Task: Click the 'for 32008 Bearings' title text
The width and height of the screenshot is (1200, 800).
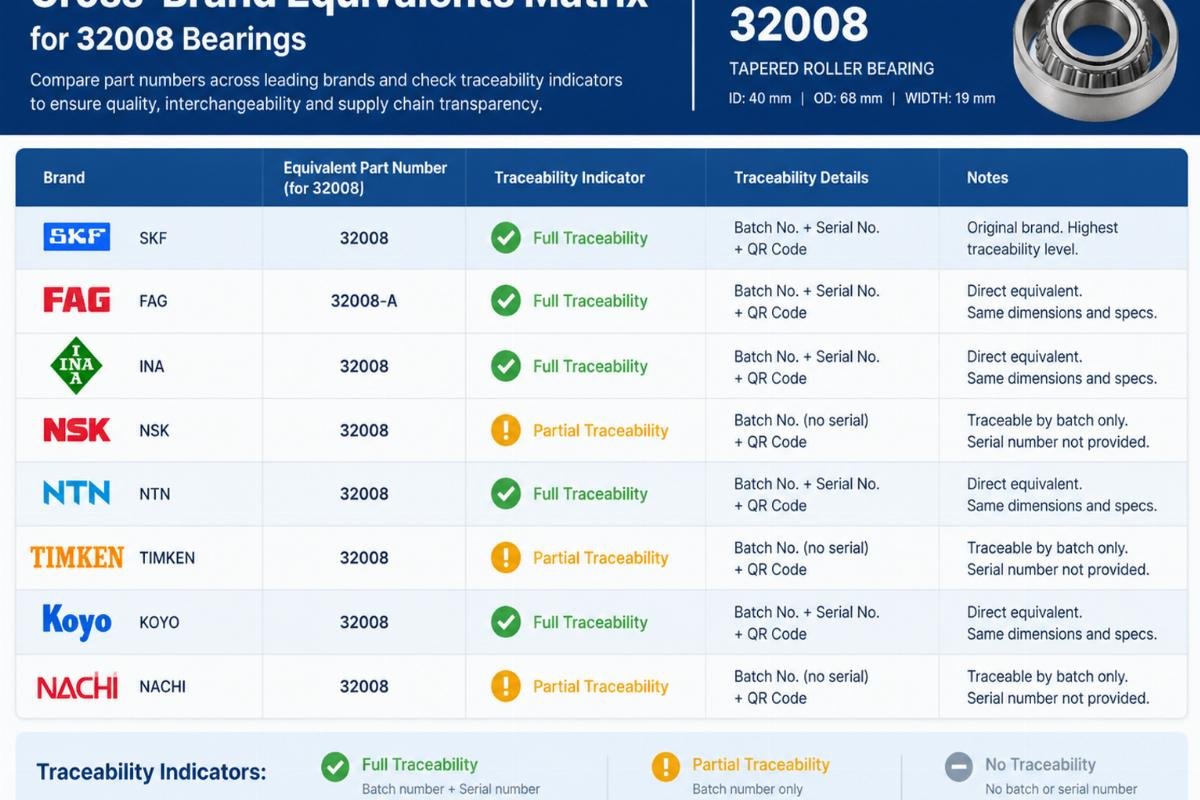Action: click(168, 39)
